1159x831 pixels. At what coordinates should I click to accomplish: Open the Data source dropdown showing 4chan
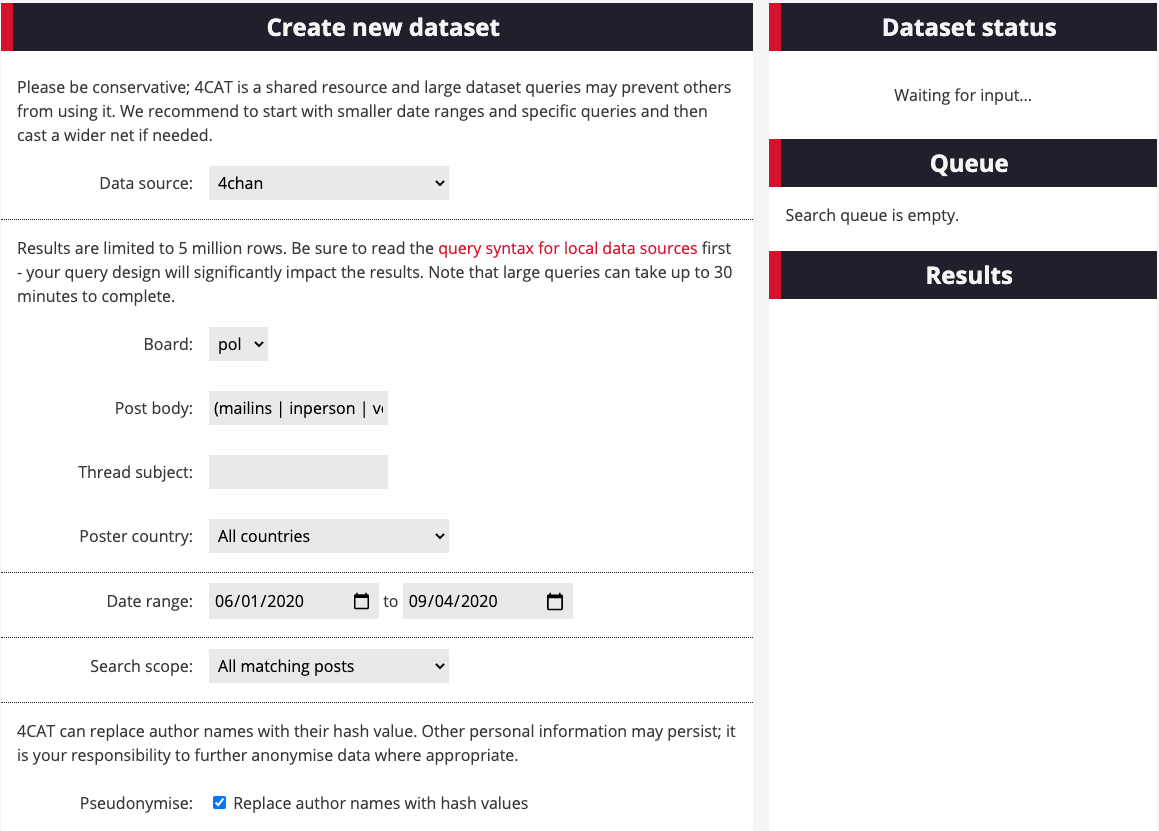[x=328, y=183]
